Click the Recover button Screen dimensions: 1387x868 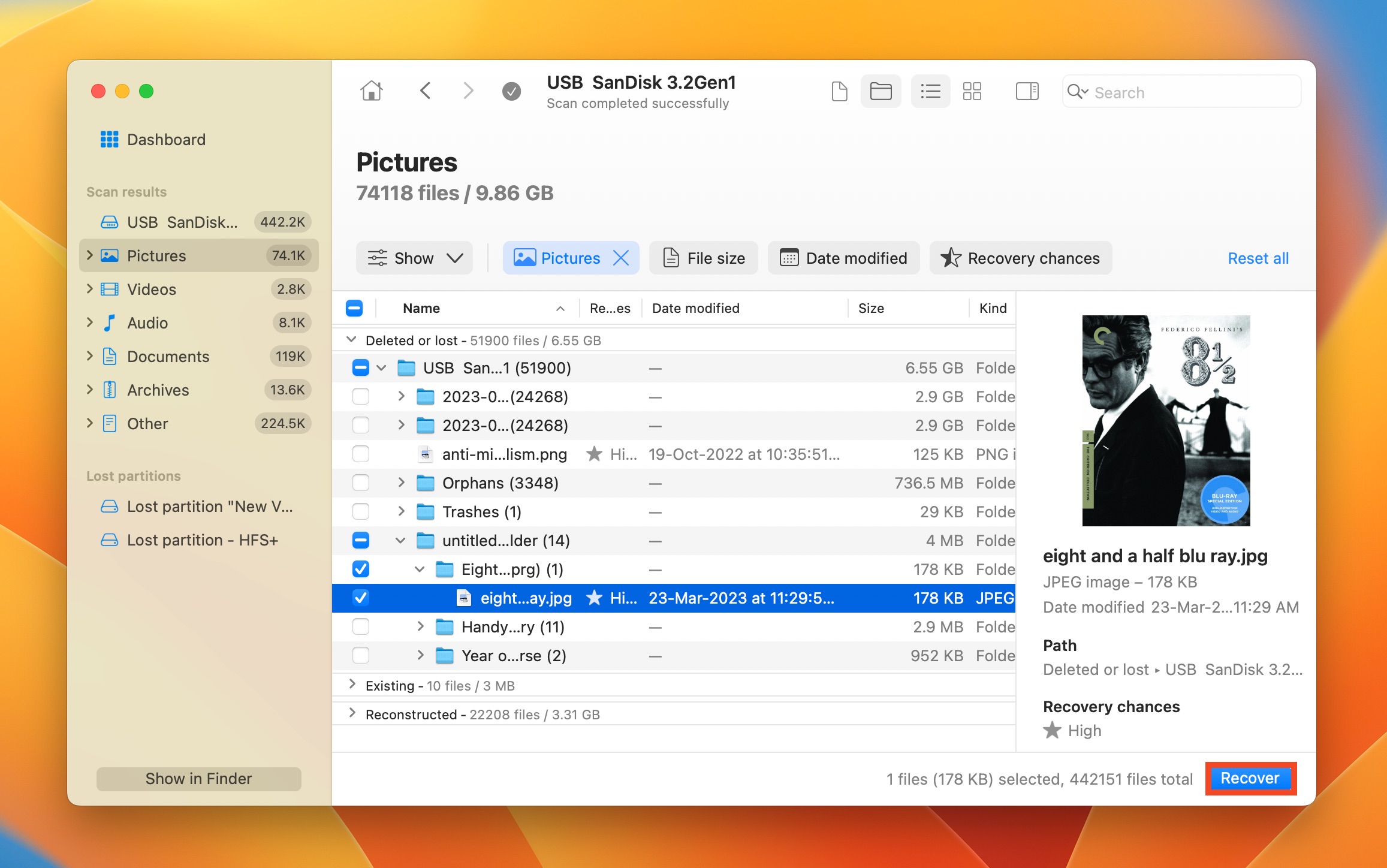[1250, 779]
